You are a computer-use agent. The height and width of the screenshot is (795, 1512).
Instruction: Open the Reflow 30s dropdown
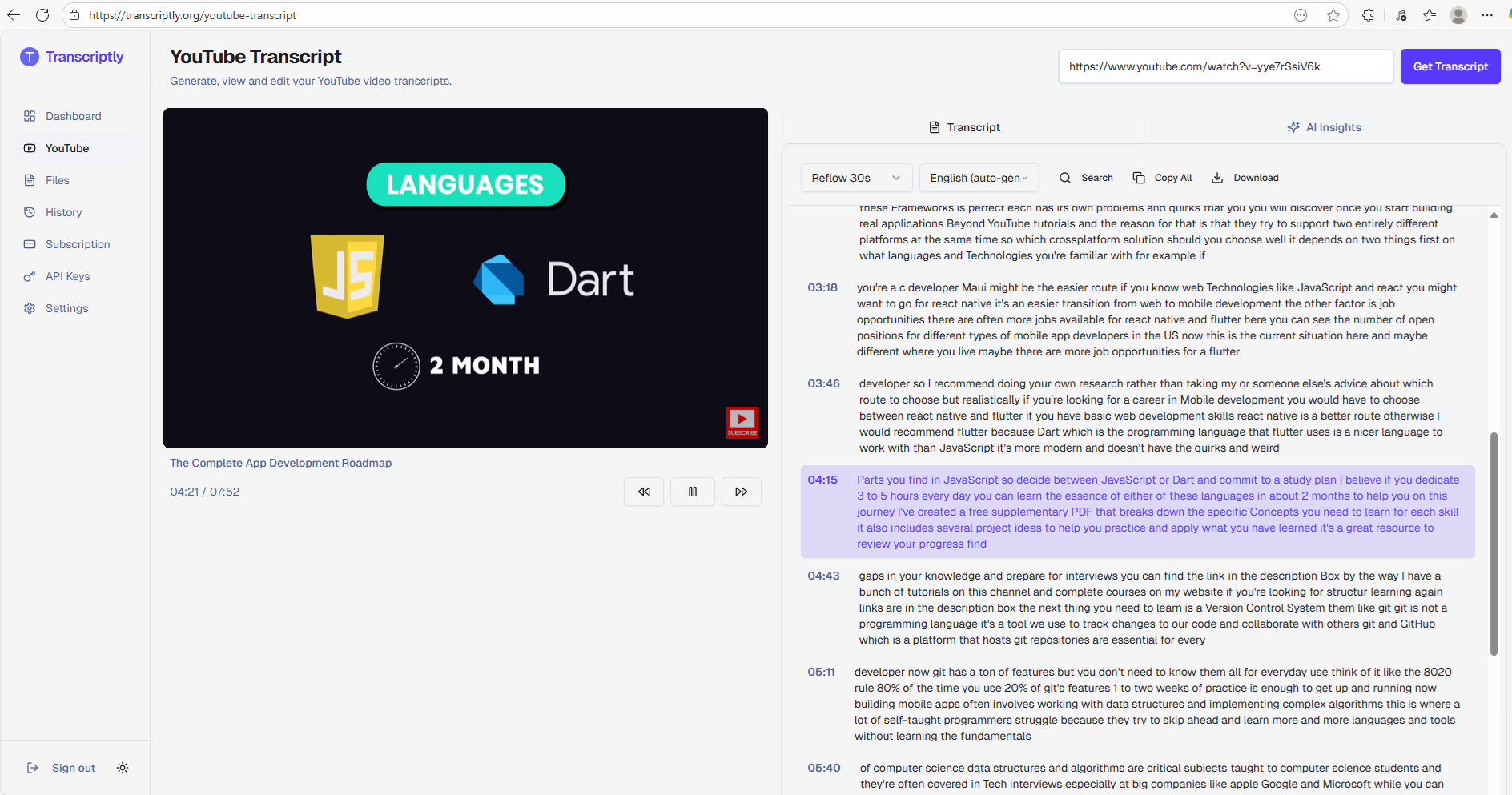pos(855,178)
